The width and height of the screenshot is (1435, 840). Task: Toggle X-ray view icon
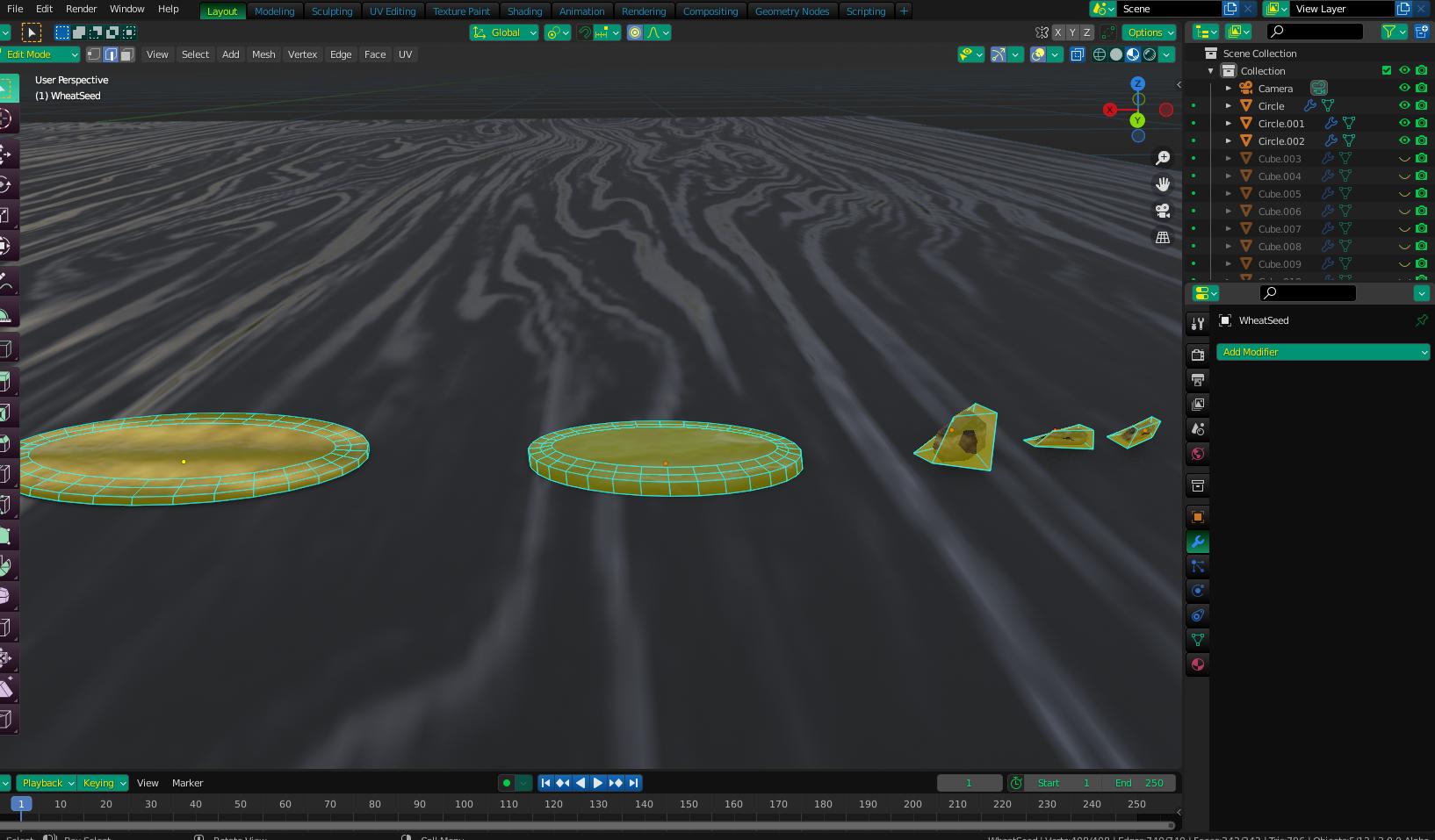click(1077, 54)
